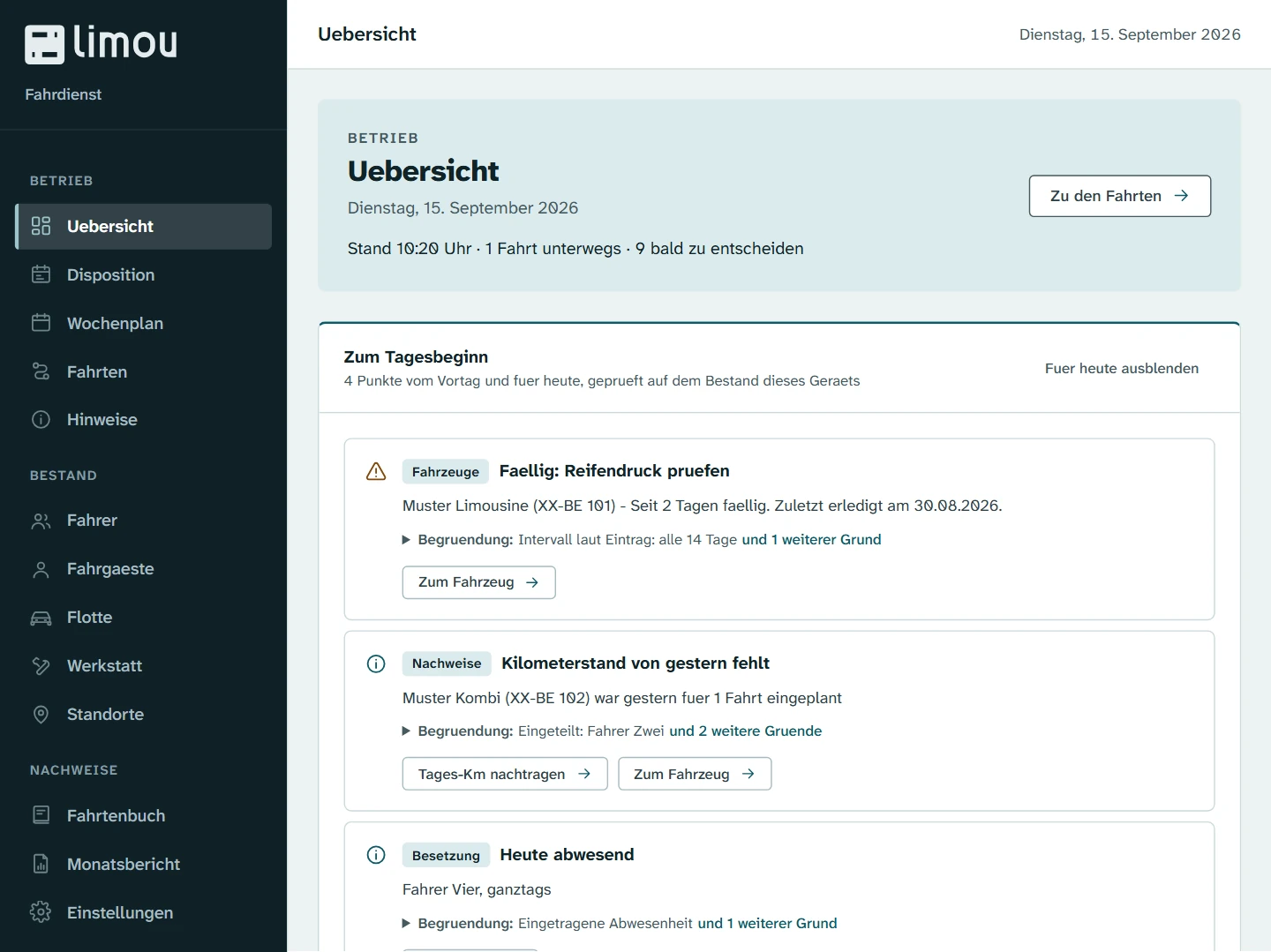Click the Flotte car icon

[x=41, y=618]
